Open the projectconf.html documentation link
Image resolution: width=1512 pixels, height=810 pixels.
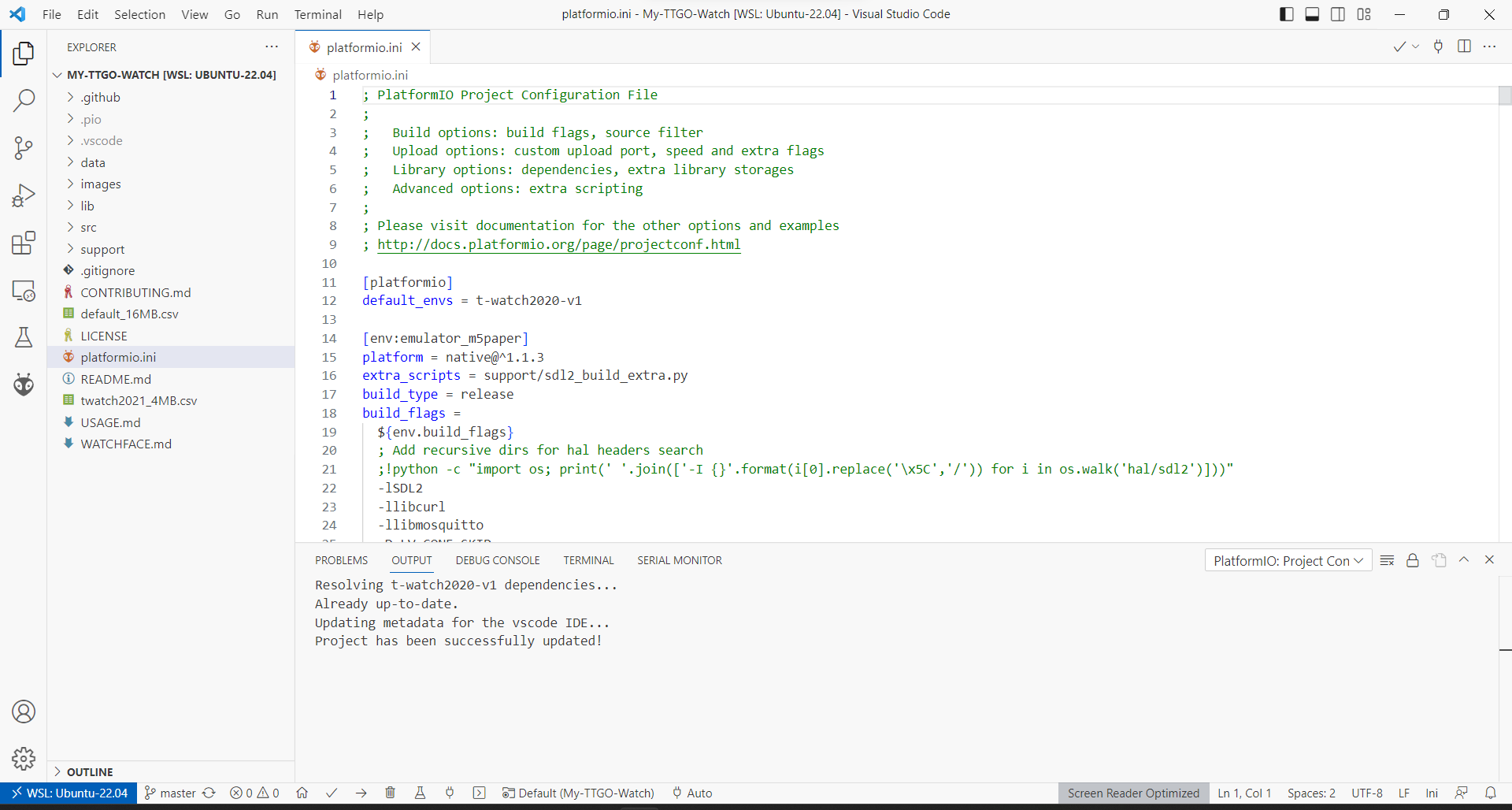(x=559, y=244)
